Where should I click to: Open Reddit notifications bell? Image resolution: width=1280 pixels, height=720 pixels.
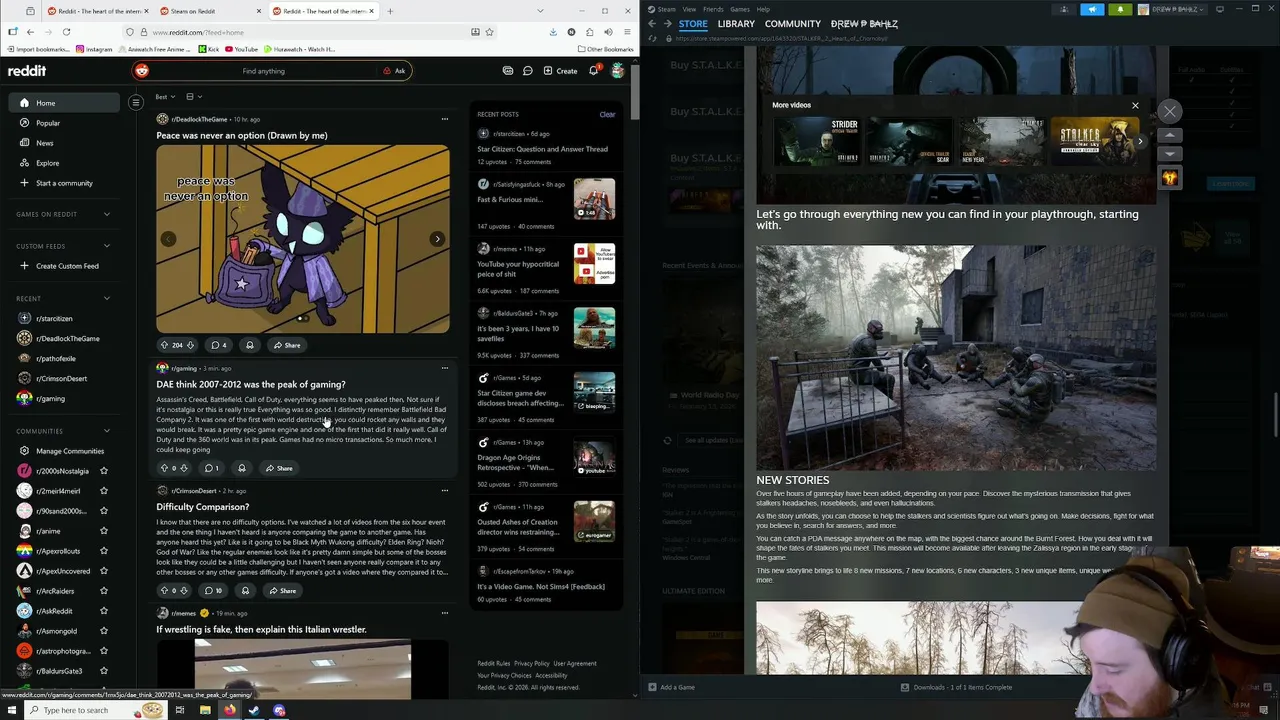coord(593,71)
